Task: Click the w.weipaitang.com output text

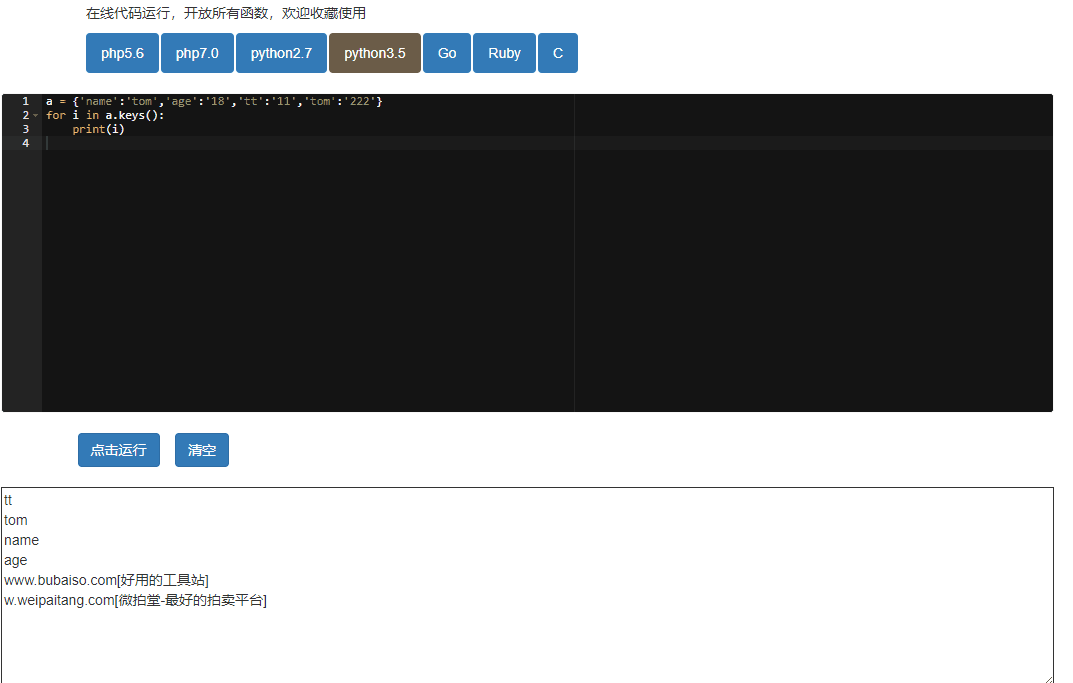Action: [135, 600]
